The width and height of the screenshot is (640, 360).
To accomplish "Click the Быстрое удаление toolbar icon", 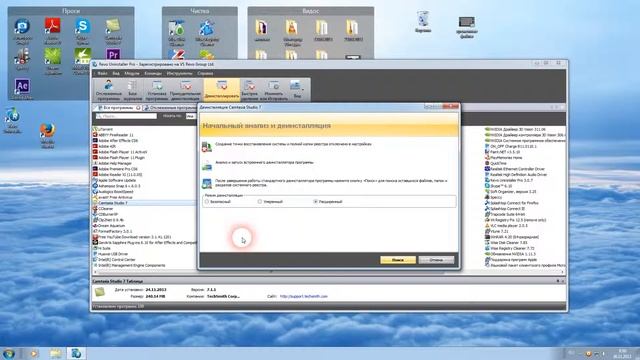I will [249, 90].
